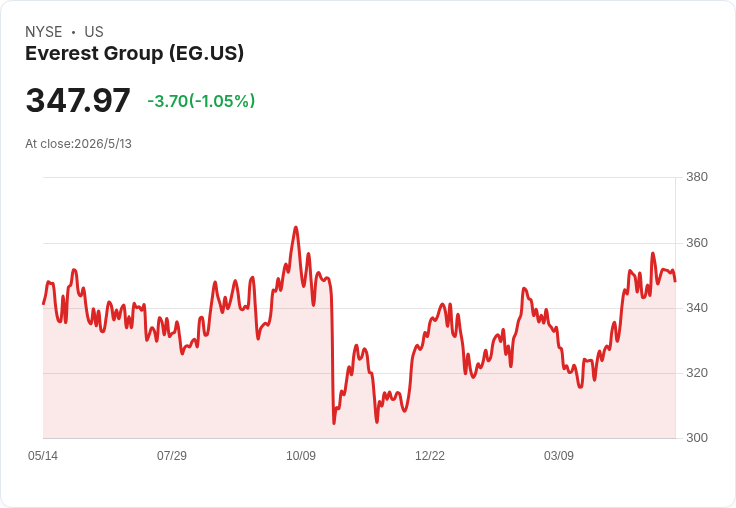The image size is (736, 508).
Task: Select the US market label
Action: click(94, 31)
